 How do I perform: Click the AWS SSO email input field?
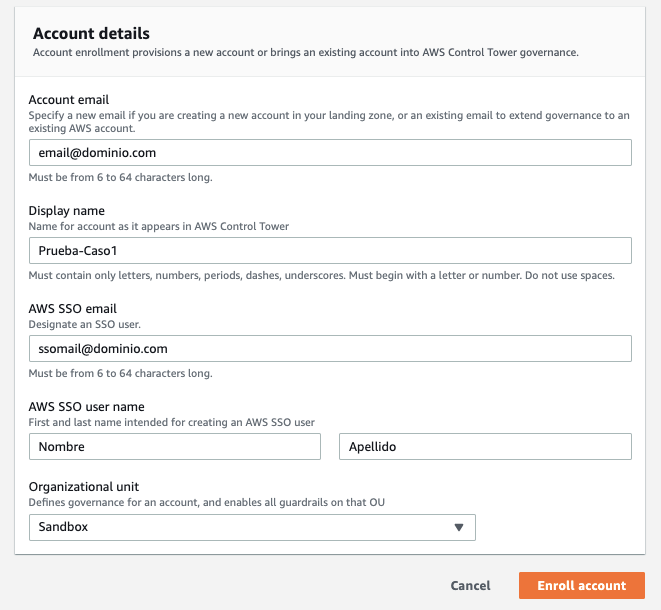point(330,348)
